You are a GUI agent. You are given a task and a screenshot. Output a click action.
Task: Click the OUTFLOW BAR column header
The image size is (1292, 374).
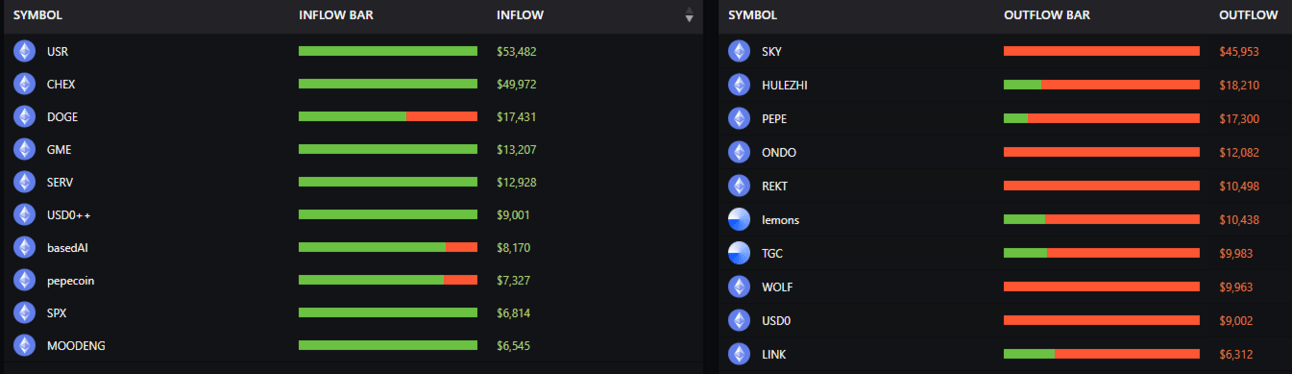coord(1047,15)
